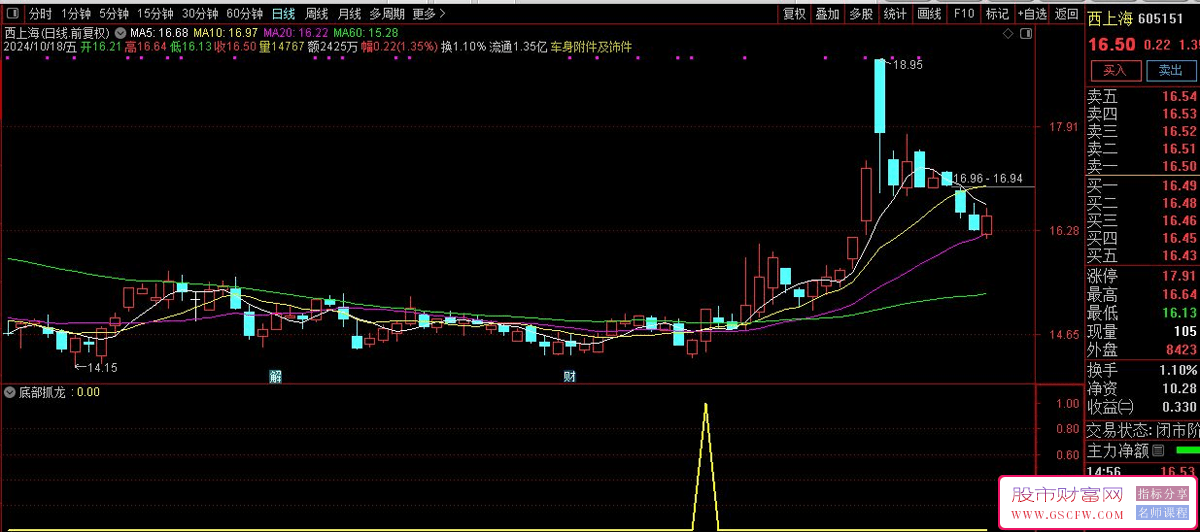Toggle the left sidebar panel icon
Viewport: 1200px width, 532px height.
13,14
